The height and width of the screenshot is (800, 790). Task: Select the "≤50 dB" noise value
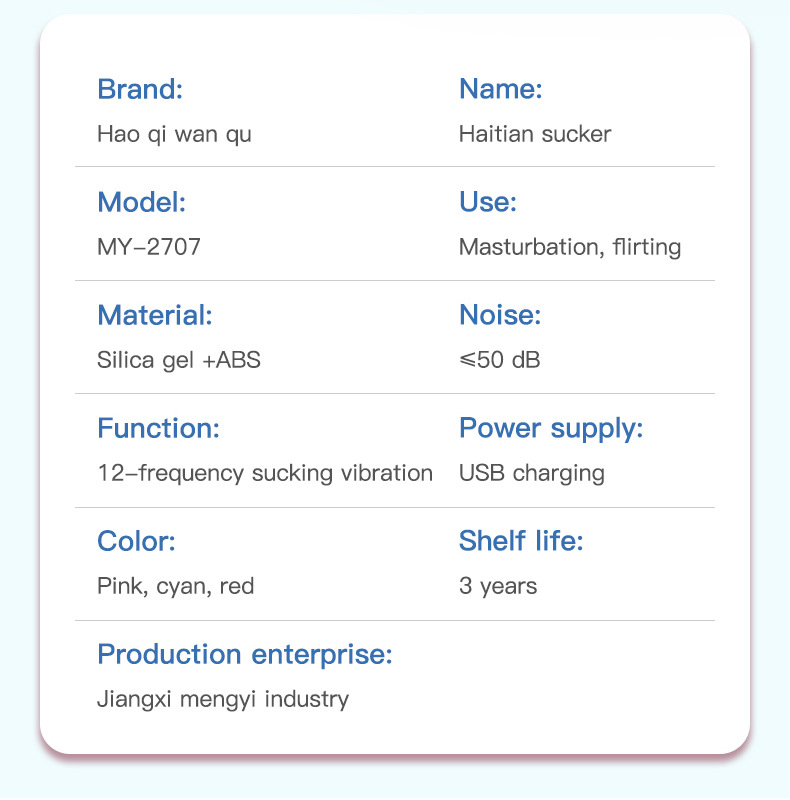point(499,360)
